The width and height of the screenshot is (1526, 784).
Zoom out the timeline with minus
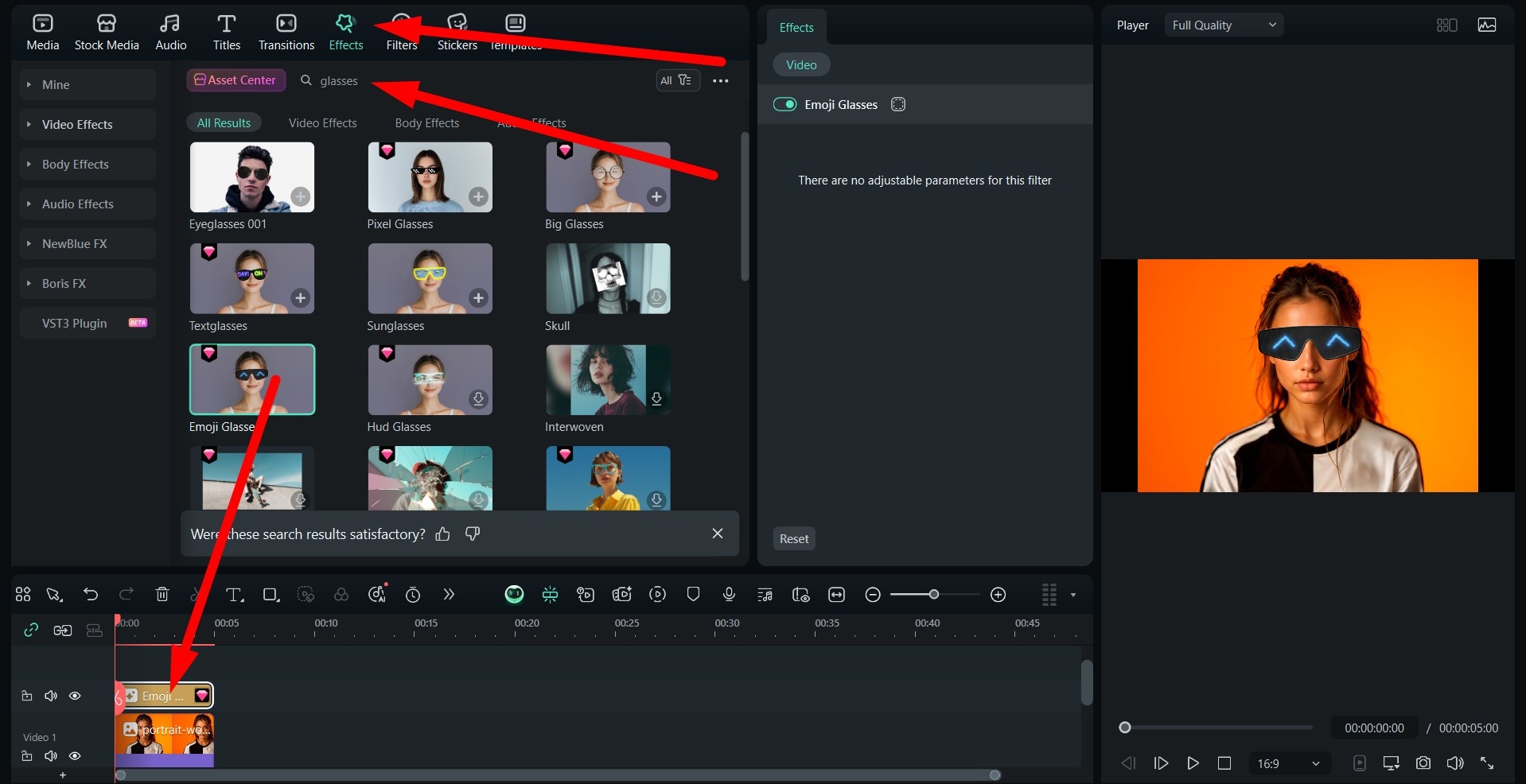click(x=873, y=595)
